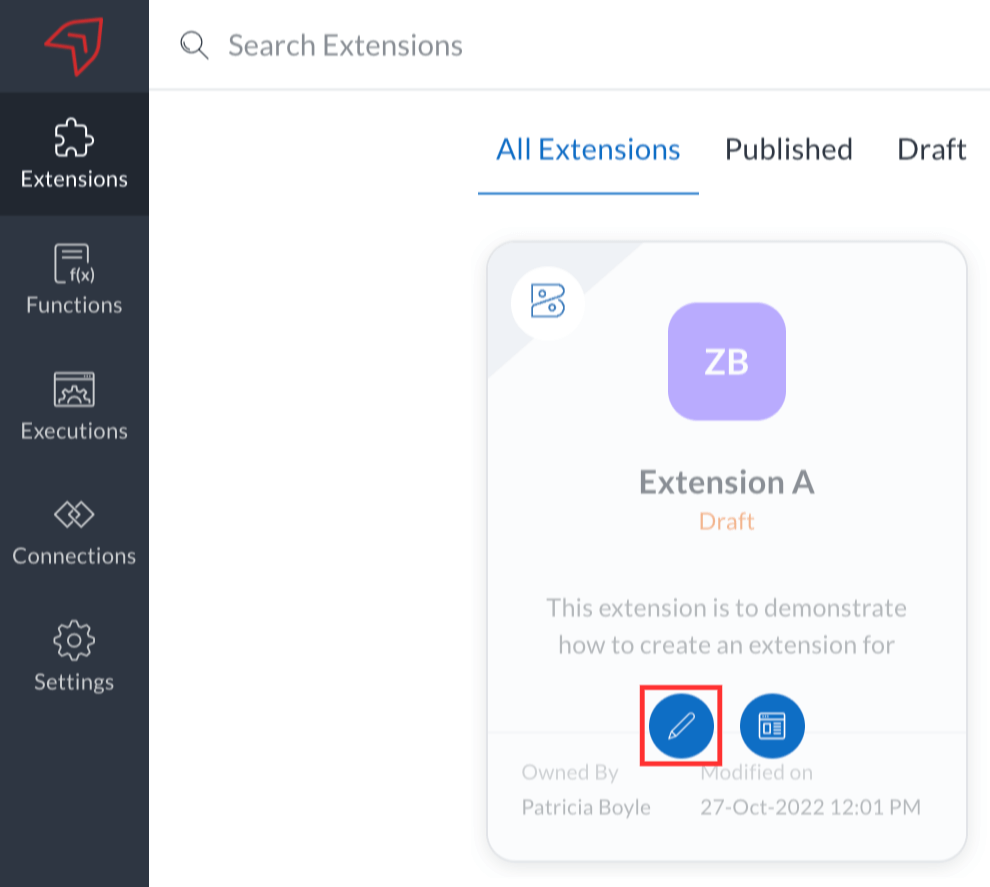Click the search magnifier icon
Screen dimensions: 990x887
pyautogui.click(x=194, y=45)
